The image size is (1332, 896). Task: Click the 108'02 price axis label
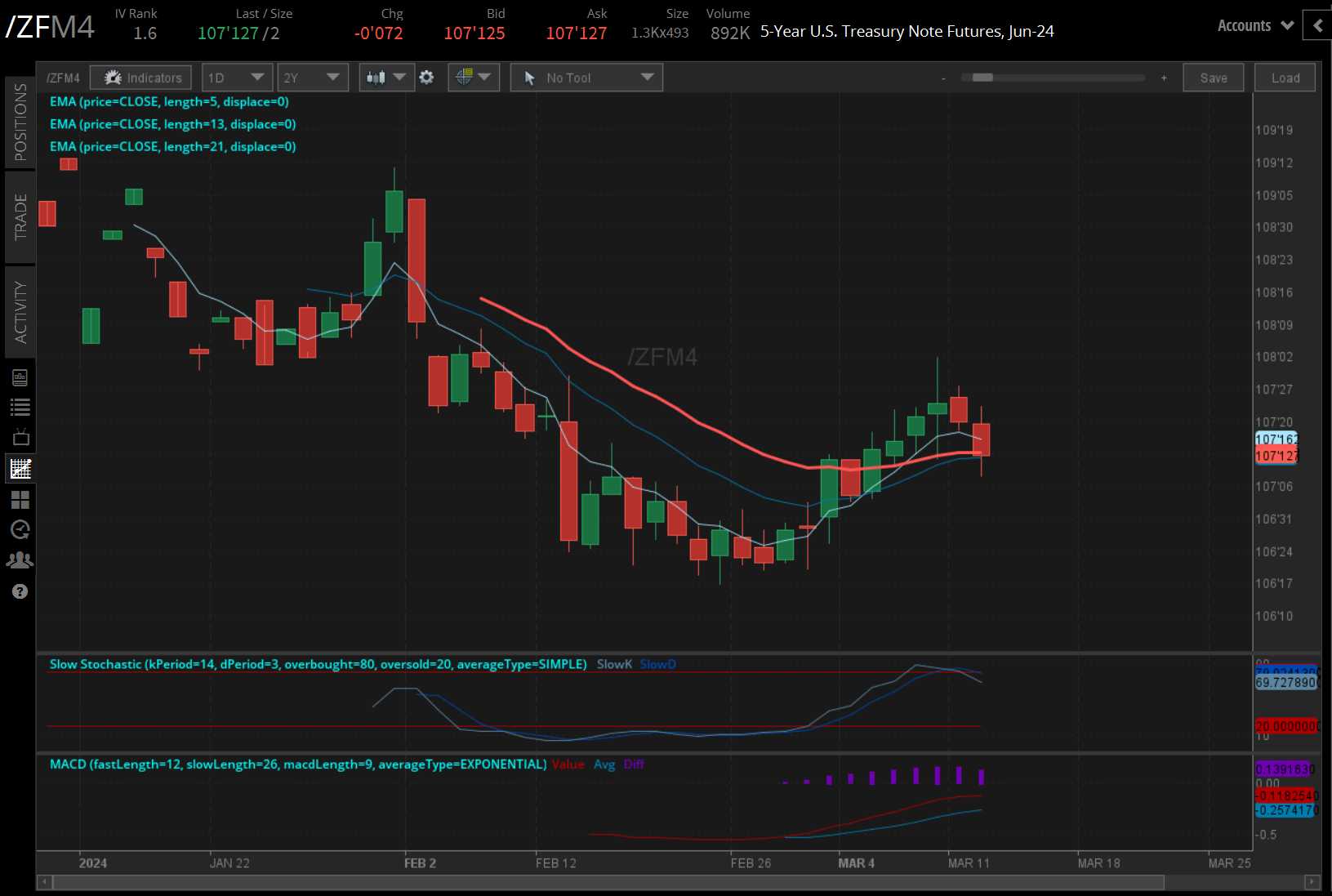coord(1274,357)
